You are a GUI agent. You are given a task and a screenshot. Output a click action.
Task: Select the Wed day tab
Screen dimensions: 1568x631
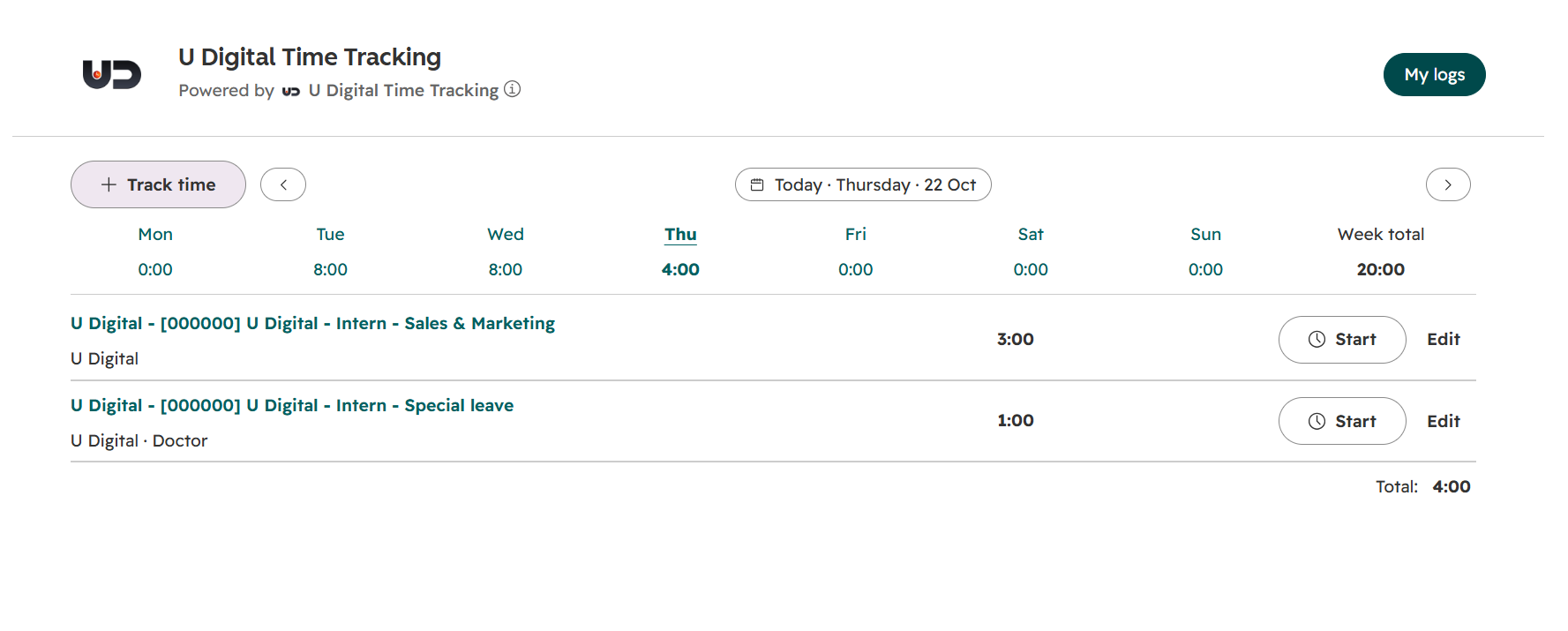[506, 252]
